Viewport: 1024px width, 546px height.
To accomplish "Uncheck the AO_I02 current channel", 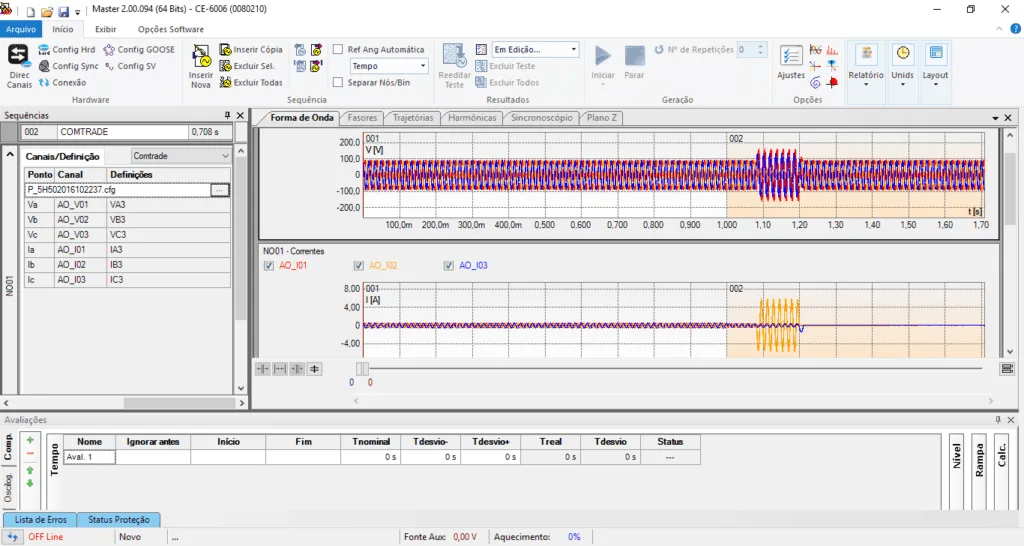I will click(360, 266).
